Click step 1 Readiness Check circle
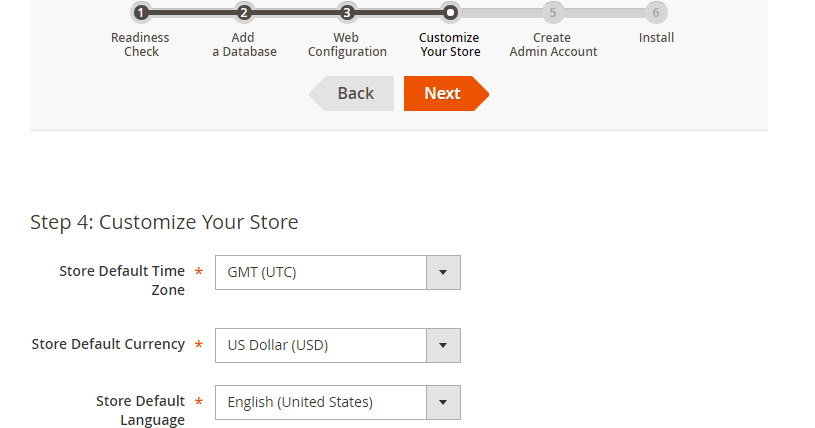This screenshot has width=815, height=428. tap(141, 13)
